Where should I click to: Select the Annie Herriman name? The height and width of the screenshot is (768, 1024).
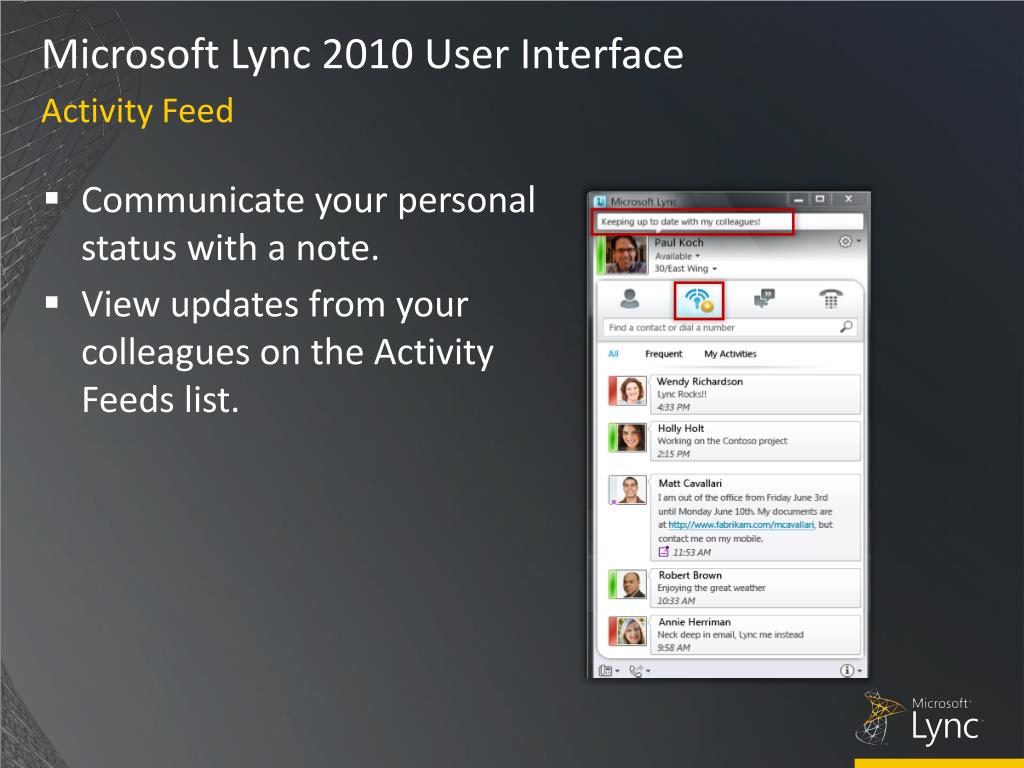[x=694, y=622]
